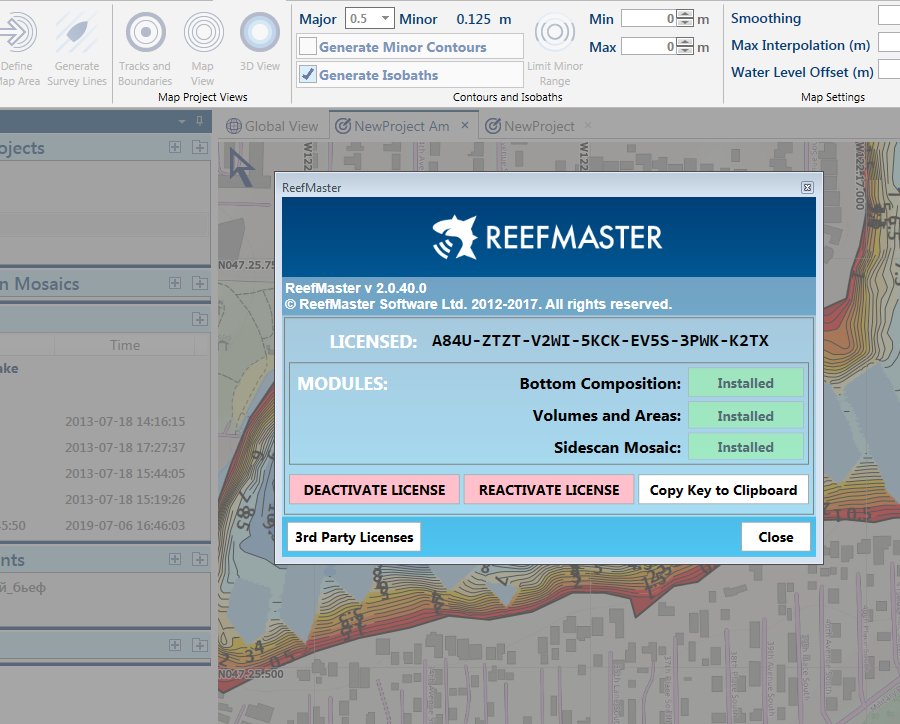Image resolution: width=900 pixels, height=724 pixels.
Task: Open the Major contour interval dropdown
Action: point(385,19)
